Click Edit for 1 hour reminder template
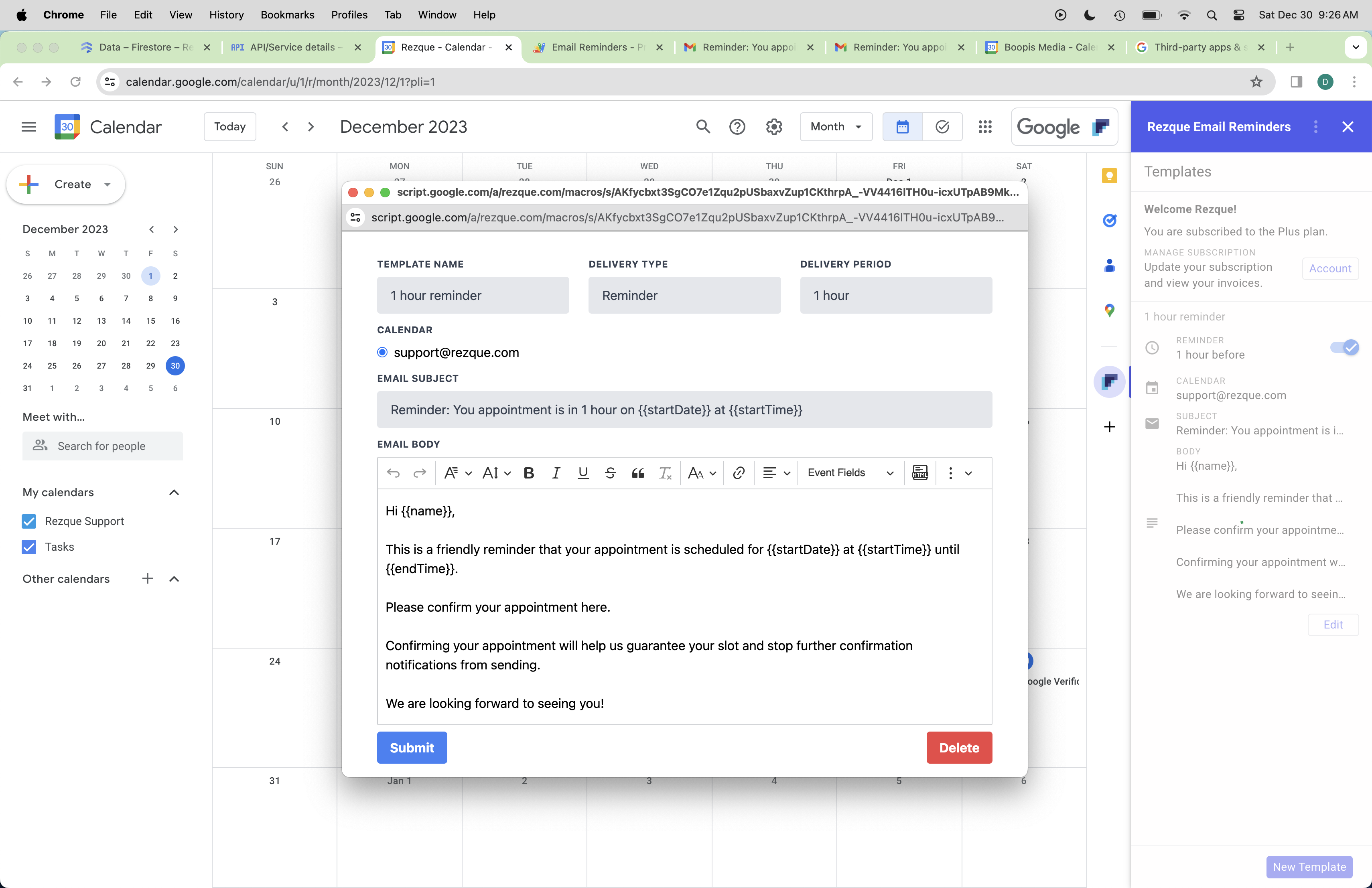Screen dimensions: 1372x888 [1333, 625]
